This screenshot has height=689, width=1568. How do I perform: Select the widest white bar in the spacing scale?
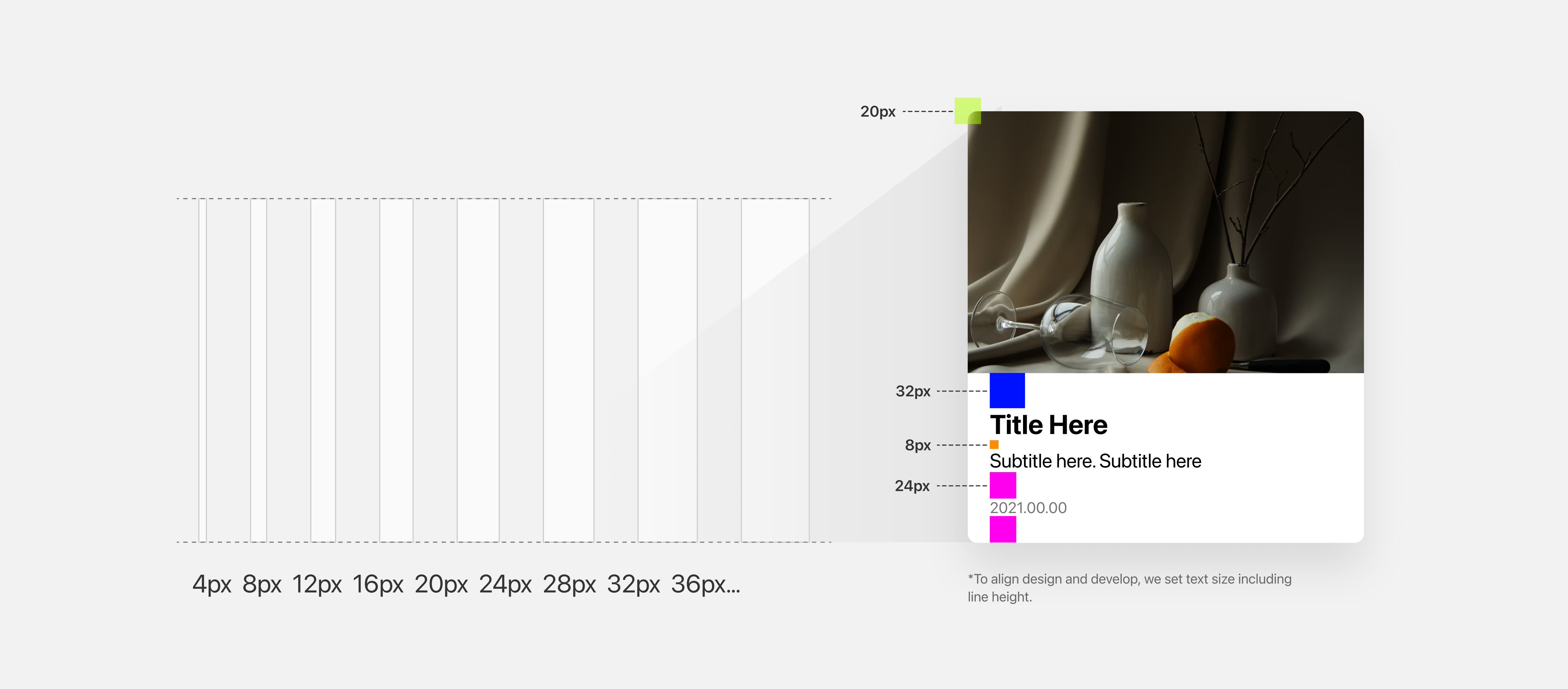pos(775,370)
